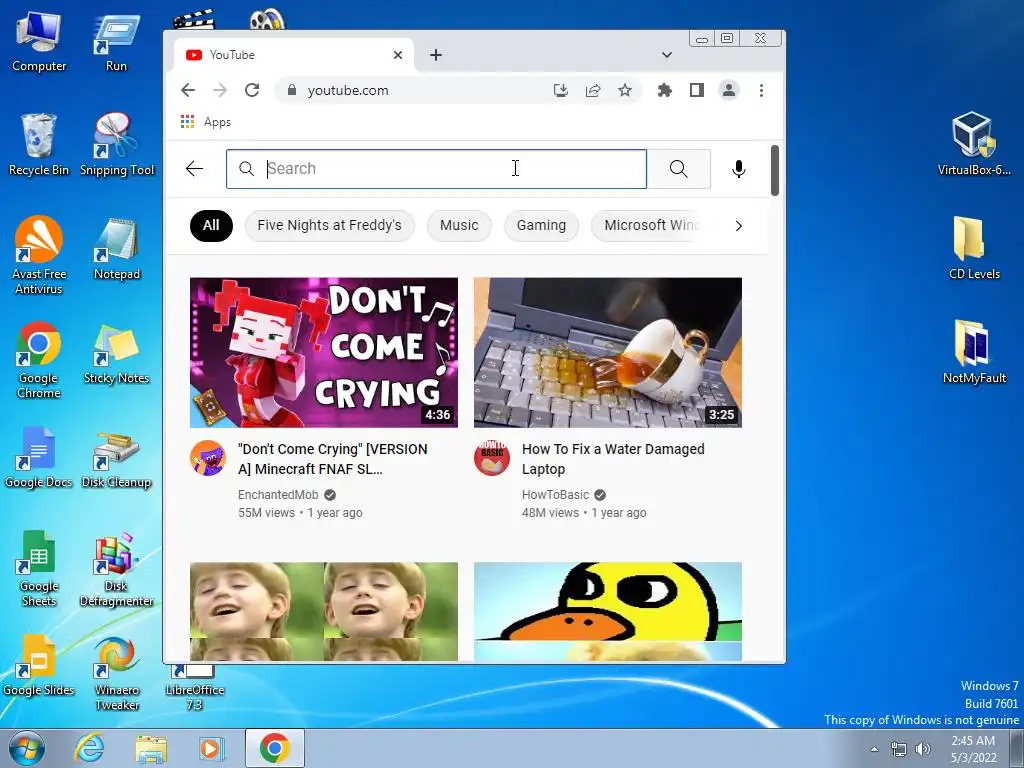Select Disk Cleanup desktop shortcut

(x=117, y=459)
